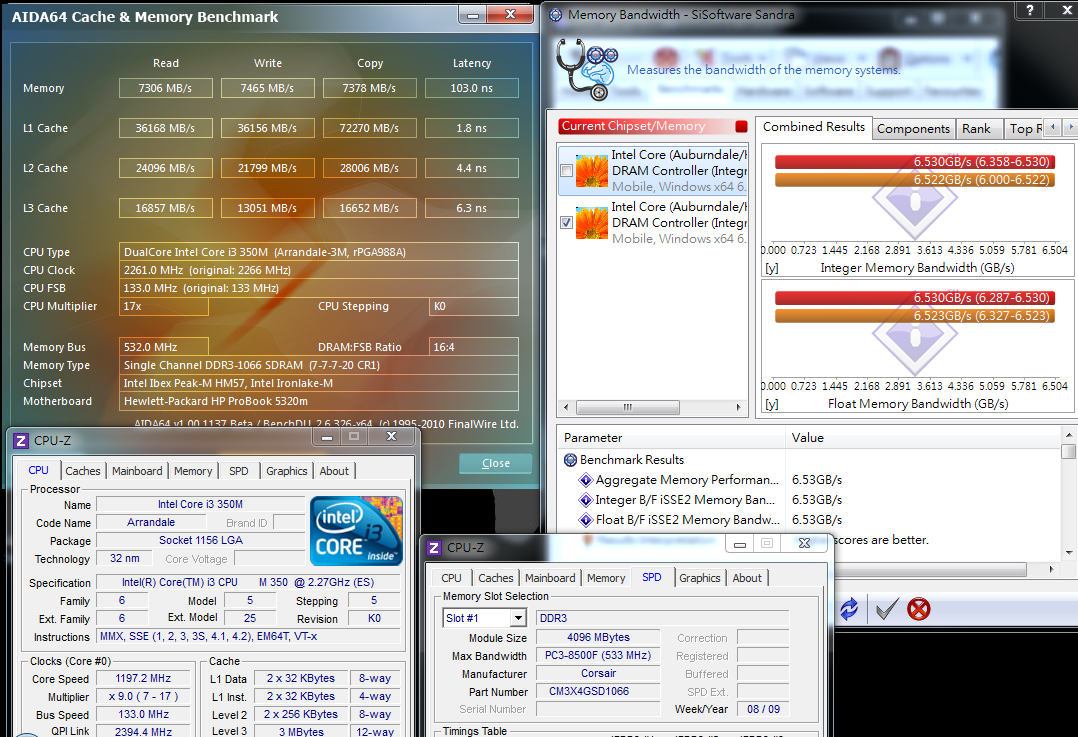Uncheck the second Intel Core Auburndale entry checkbox
Viewport: 1078px width, 737px height.
(566, 223)
